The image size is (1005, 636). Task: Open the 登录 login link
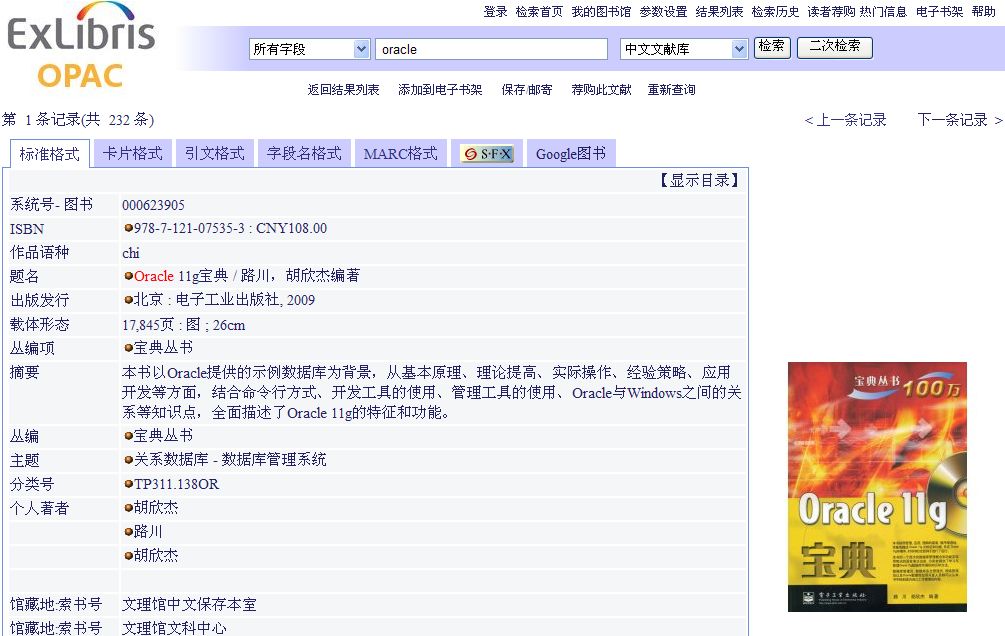[495, 12]
